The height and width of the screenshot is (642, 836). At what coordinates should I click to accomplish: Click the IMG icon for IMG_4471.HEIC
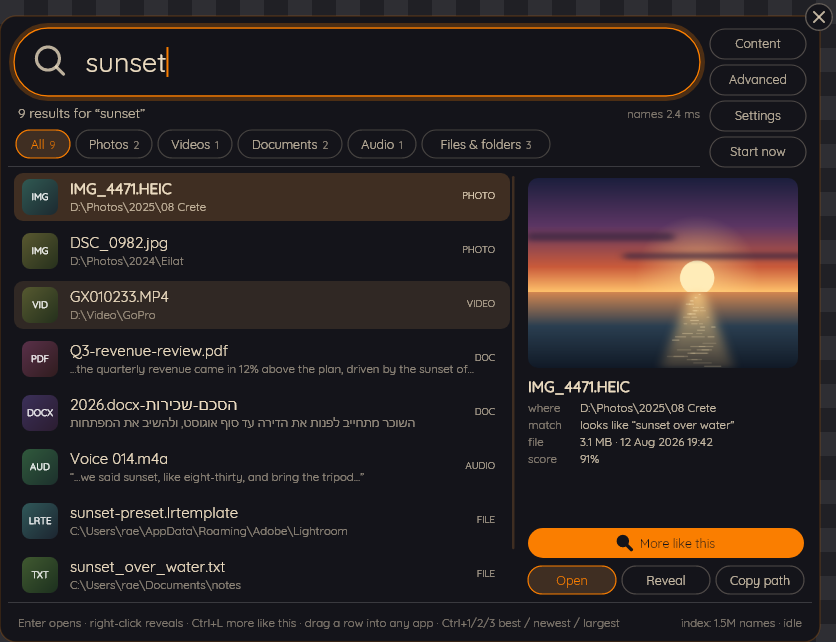(40, 197)
